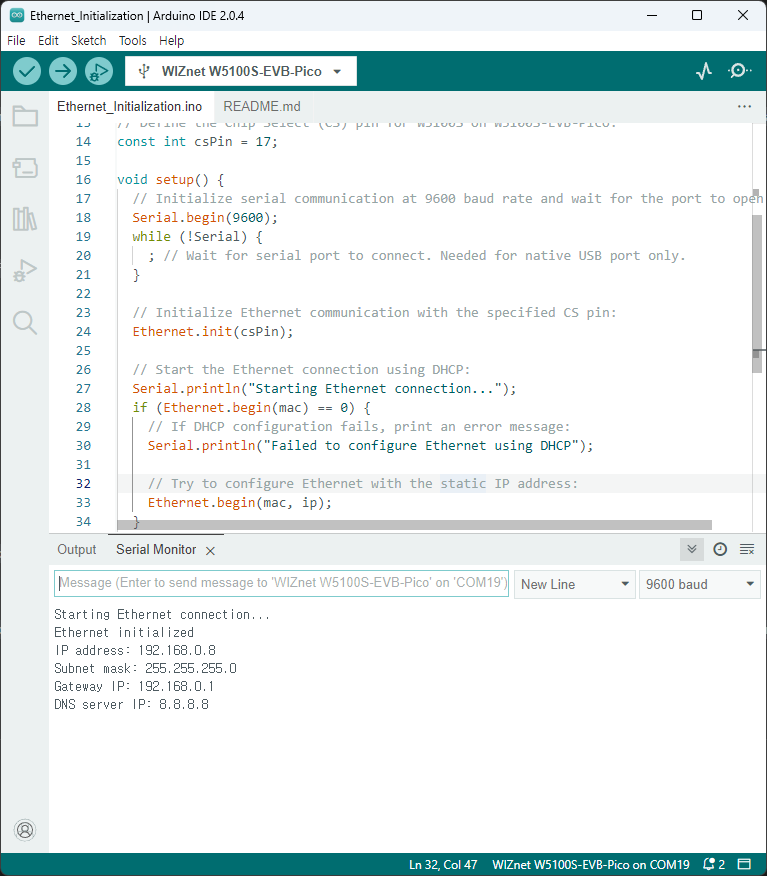Select the Serial Monitor panel tab

[x=156, y=549]
